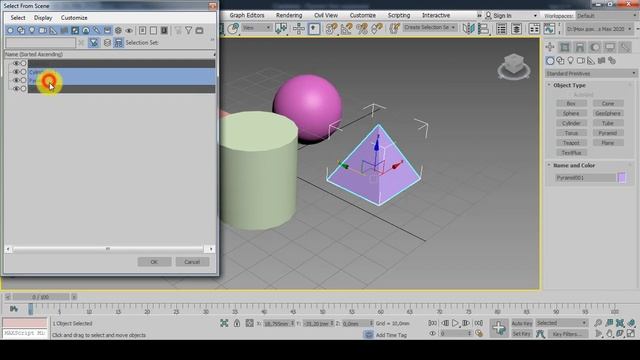This screenshot has height=360, width=640.
Task: Open the Create tab in command panel
Action: tap(550, 47)
